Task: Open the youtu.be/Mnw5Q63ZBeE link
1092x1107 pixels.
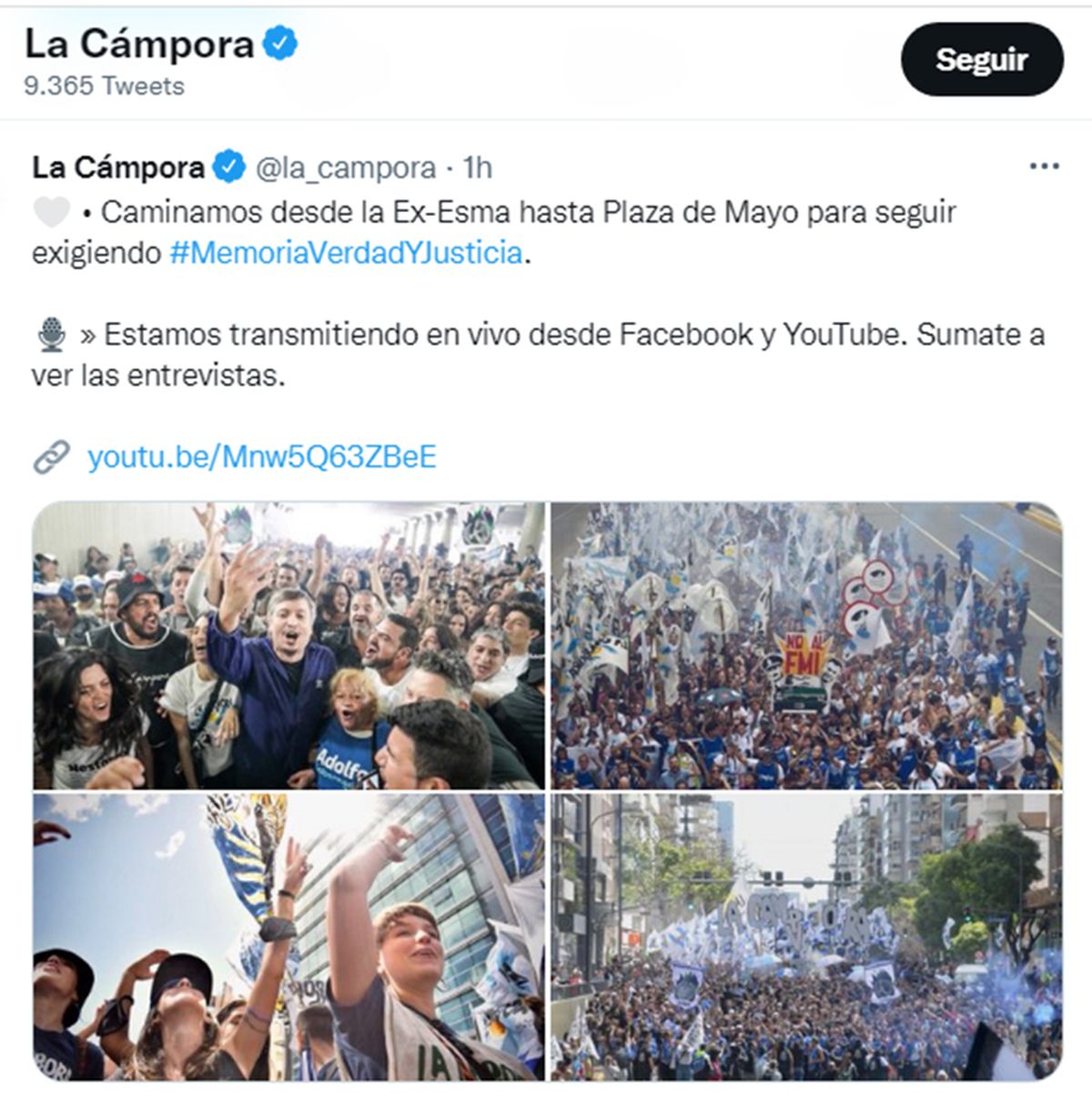Action: click(262, 456)
